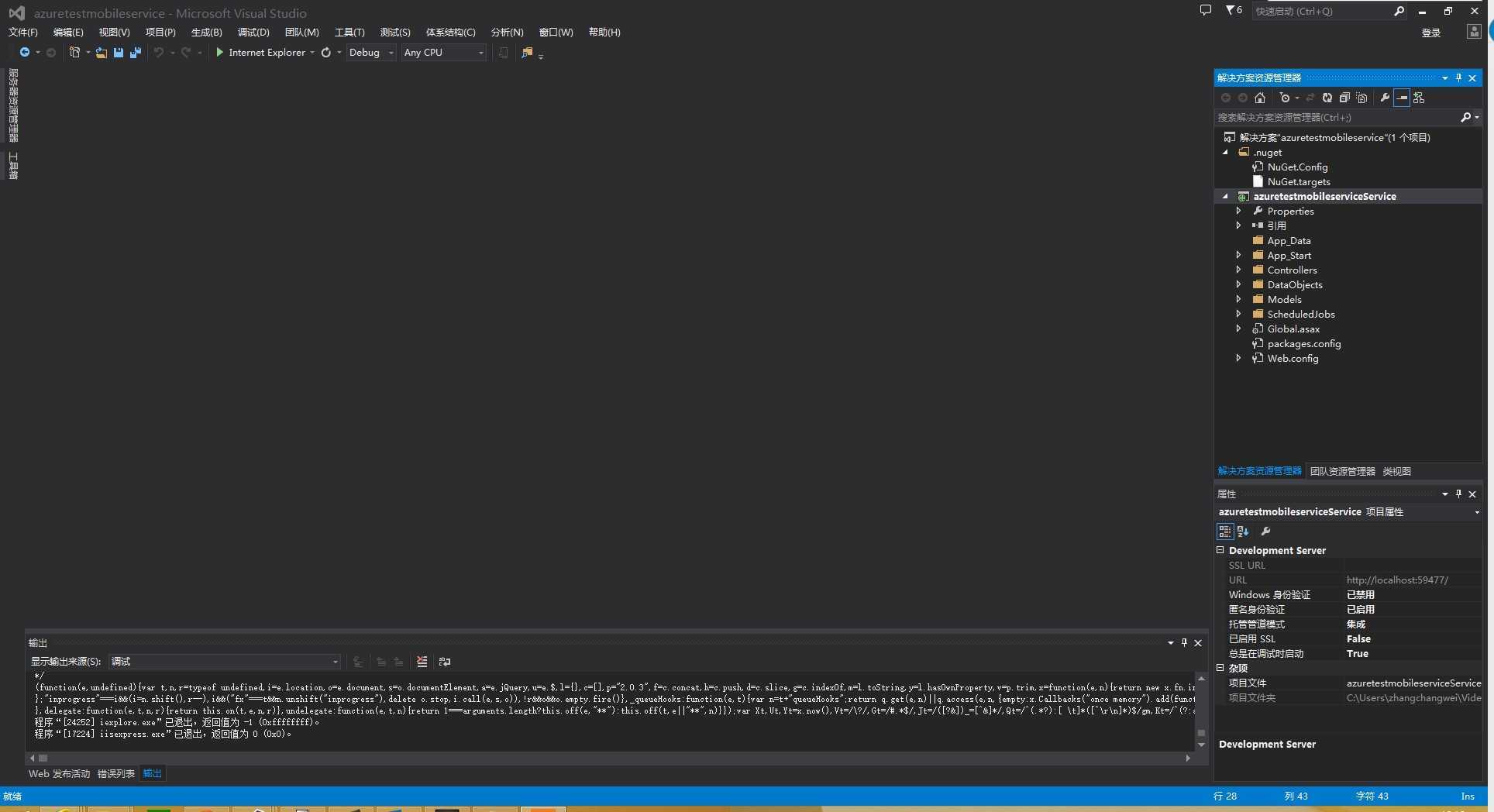The width and height of the screenshot is (1494, 812).
Task: Toggle Preview Selected Items in Solution Explorer
Action: pos(1402,98)
